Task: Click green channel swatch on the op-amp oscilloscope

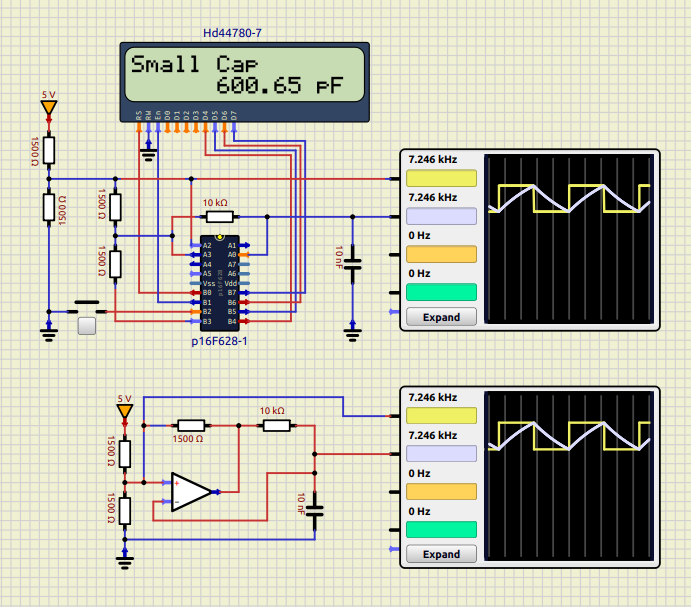Action: (441, 529)
